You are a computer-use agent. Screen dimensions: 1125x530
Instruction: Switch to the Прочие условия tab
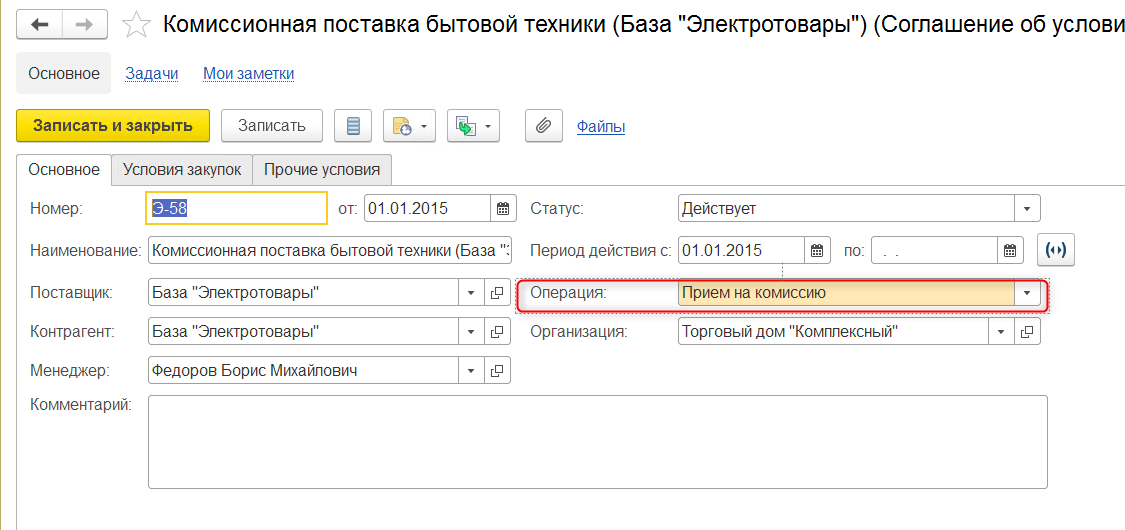click(322, 170)
